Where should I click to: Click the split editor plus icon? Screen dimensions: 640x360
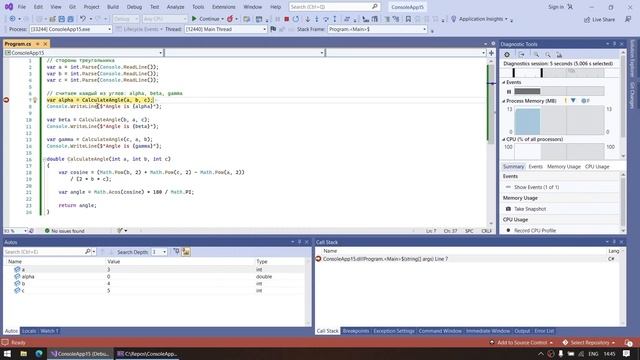(491, 53)
